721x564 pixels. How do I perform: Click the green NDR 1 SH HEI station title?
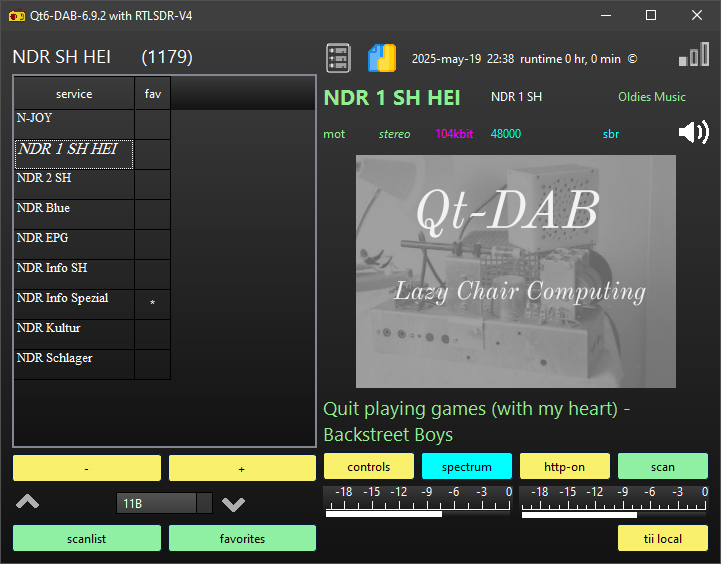(x=392, y=98)
